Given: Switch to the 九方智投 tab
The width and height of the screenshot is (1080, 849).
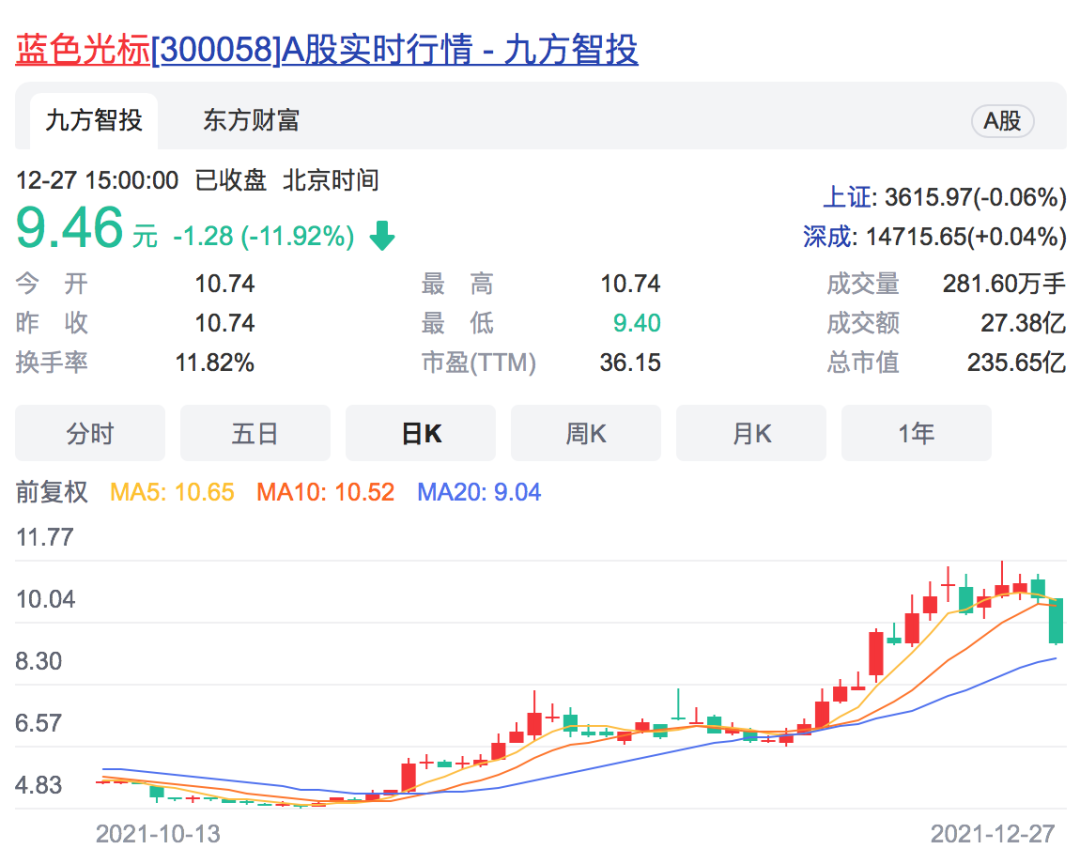Looking at the screenshot, I should (x=94, y=121).
